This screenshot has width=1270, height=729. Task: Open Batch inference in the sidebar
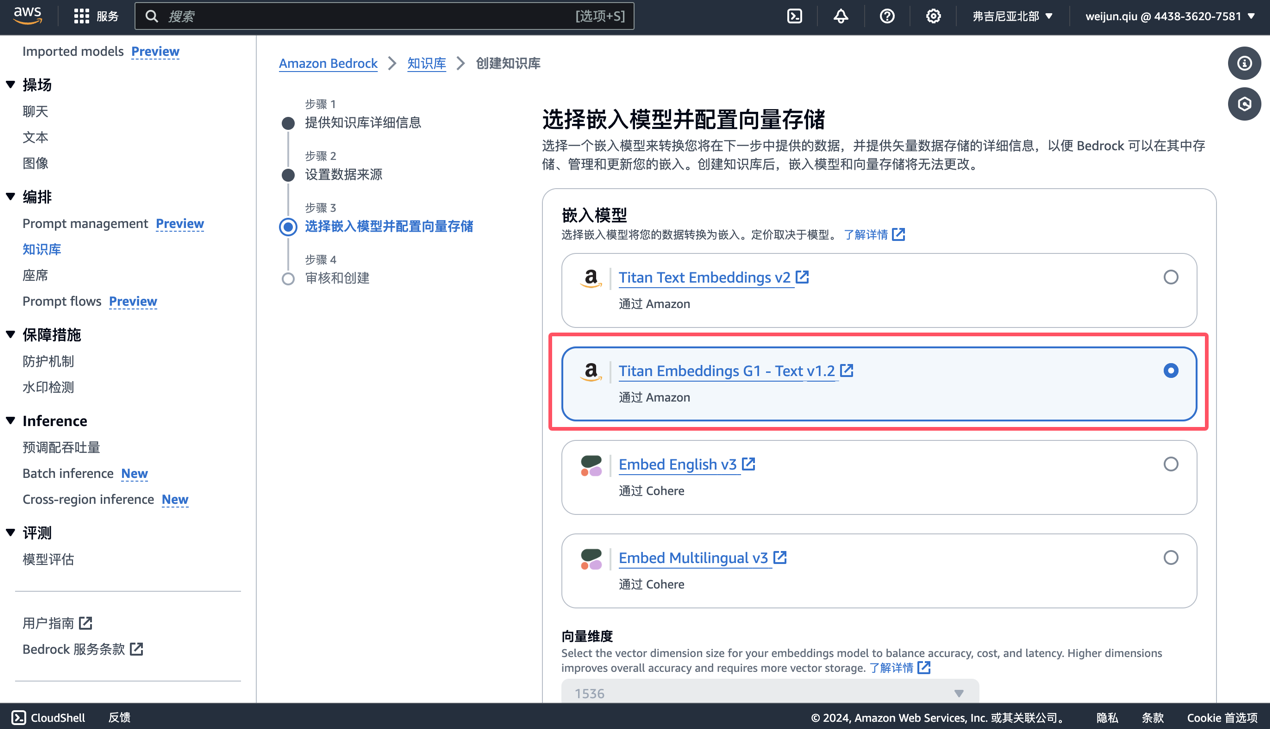coord(68,473)
